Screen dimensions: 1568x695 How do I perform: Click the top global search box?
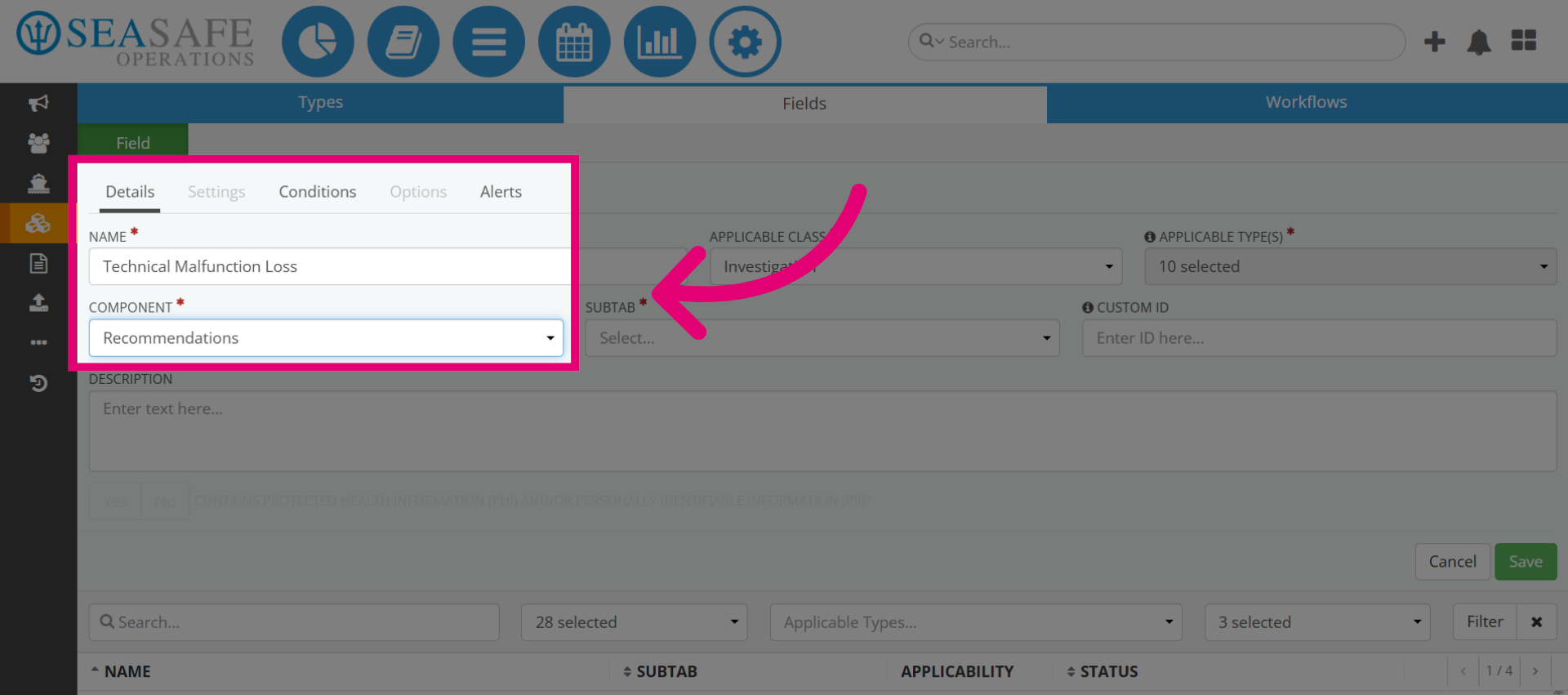tap(1156, 42)
